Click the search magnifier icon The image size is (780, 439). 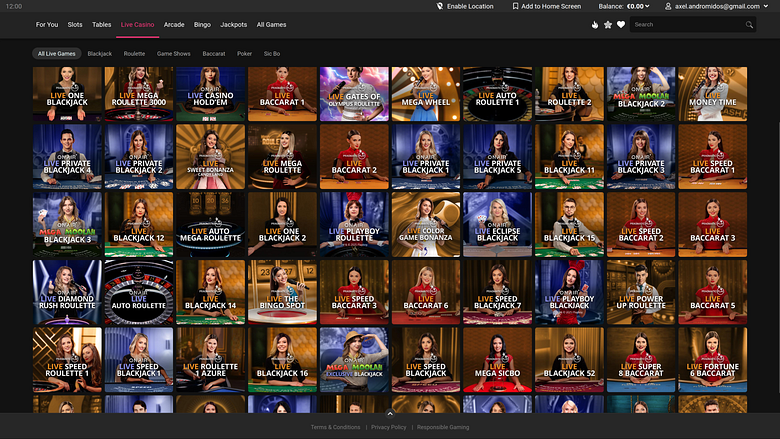click(x=749, y=24)
